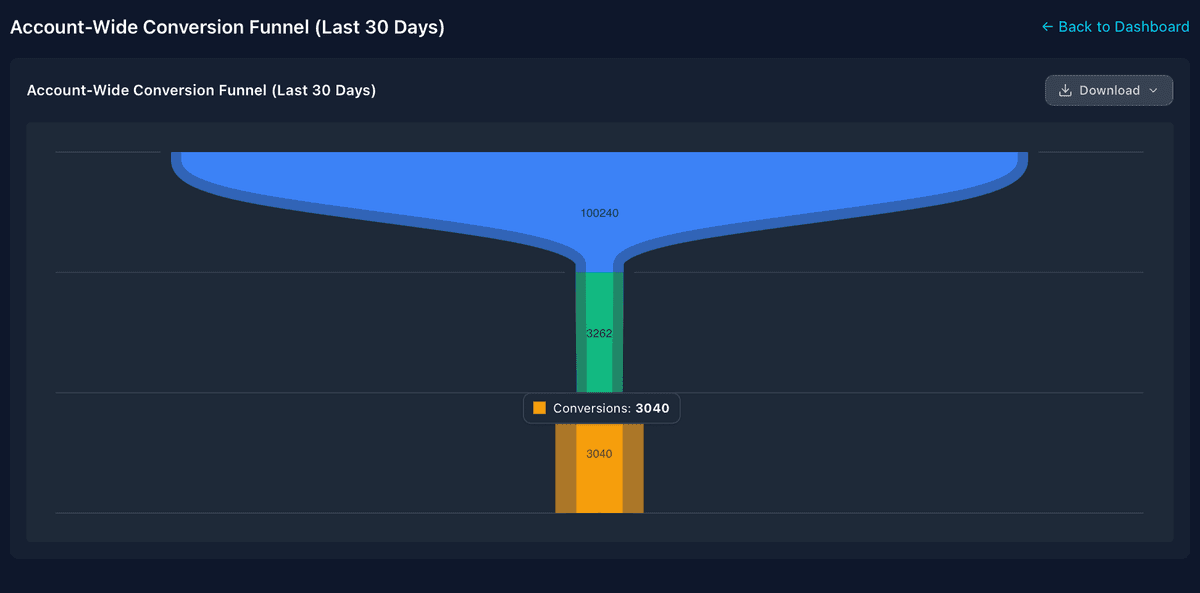Click the left arrow icon beside Back to Dashboard

(x=1046, y=27)
